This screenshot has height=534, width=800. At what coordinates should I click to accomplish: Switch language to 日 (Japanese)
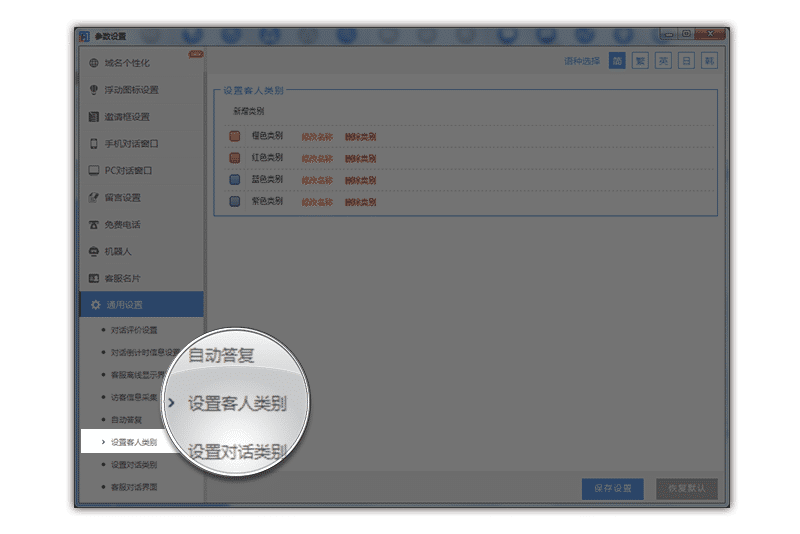click(x=686, y=61)
